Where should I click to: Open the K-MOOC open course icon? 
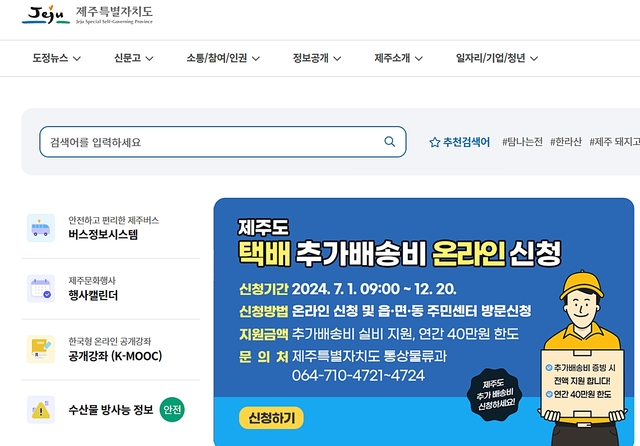point(41,349)
